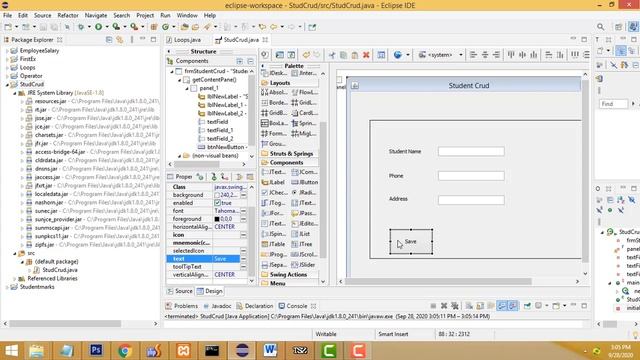
Task: Open Chrome from the Windows taskbar
Action: point(125,351)
